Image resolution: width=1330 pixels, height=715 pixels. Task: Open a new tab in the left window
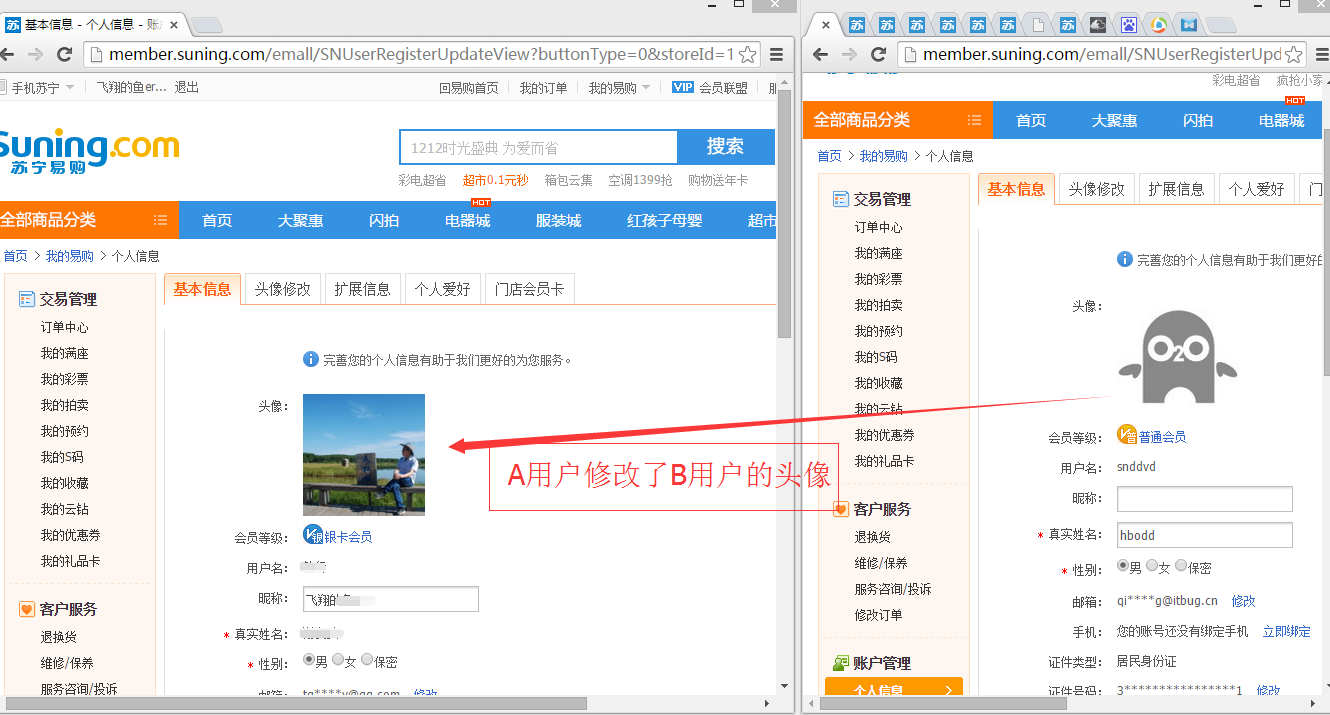coord(206,25)
